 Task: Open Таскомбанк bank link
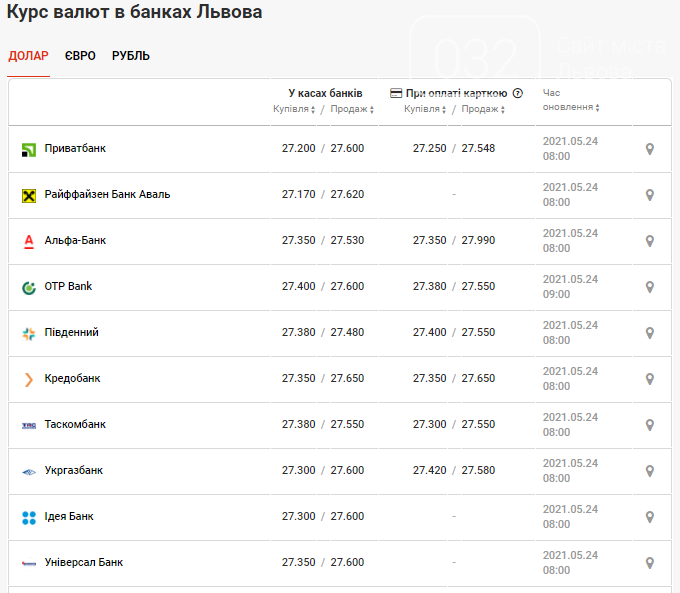[x=75, y=424]
